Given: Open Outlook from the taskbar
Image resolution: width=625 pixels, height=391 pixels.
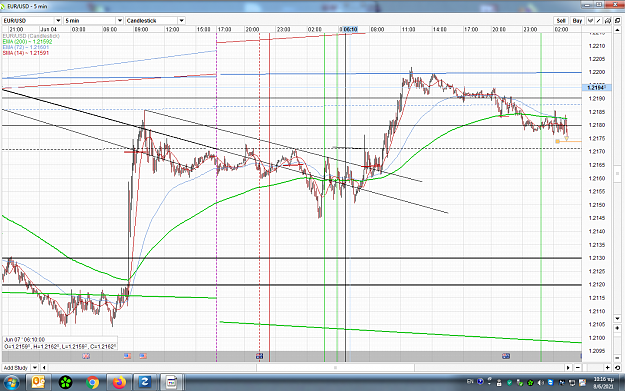Looking at the screenshot, I should (x=38, y=383).
